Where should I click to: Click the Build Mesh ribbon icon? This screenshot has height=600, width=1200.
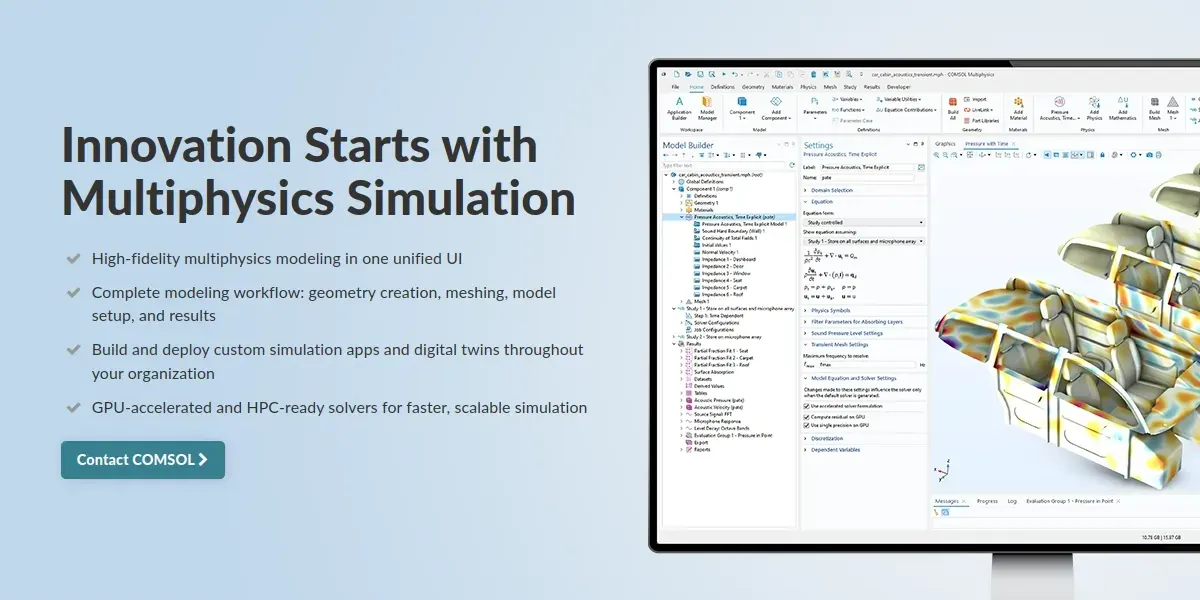click(1155, 108)
